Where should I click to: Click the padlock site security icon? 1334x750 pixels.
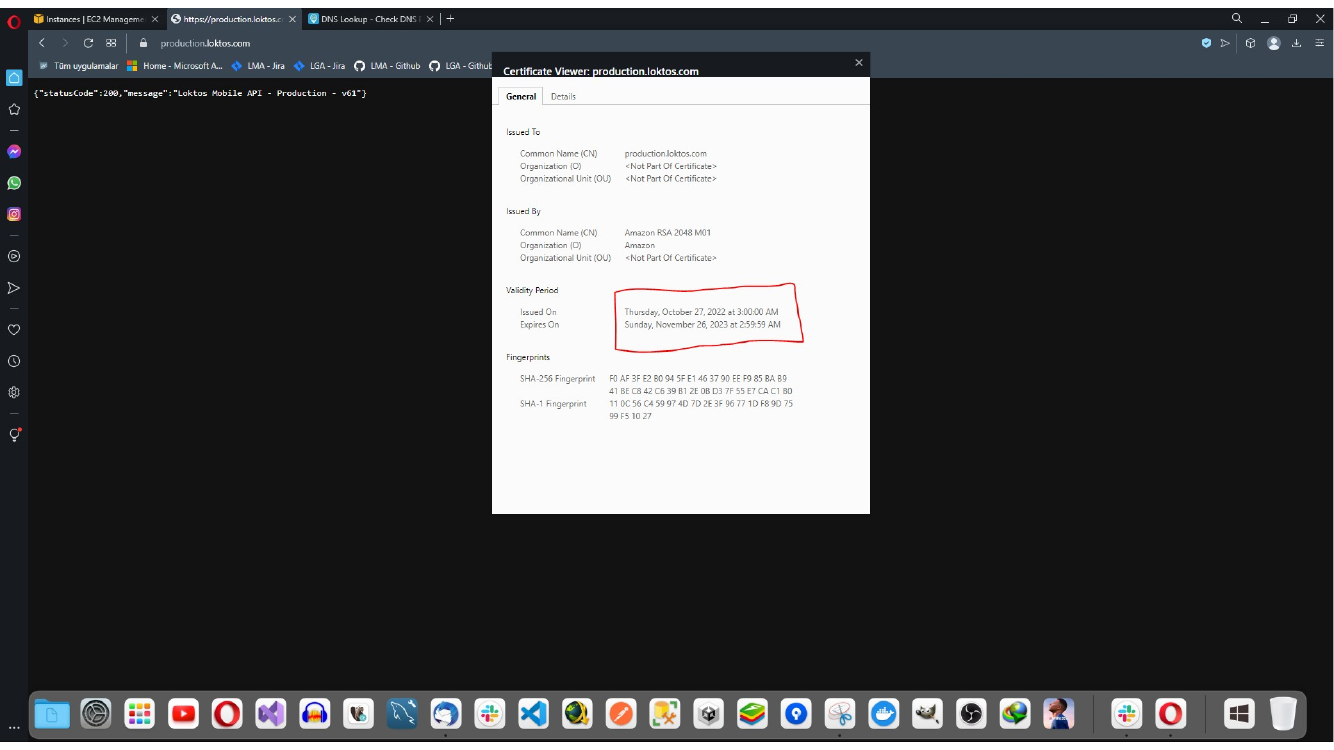143,43
